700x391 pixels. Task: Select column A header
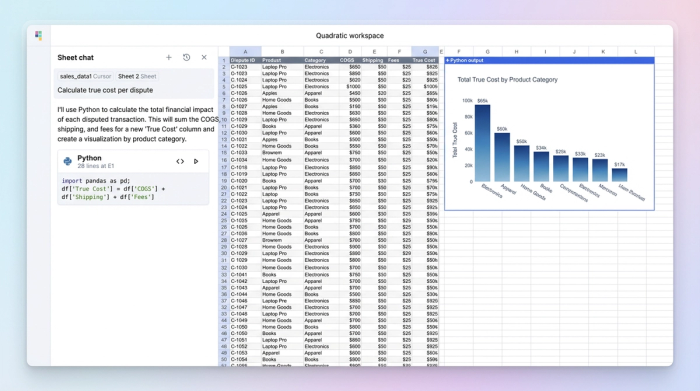(245, 52)
